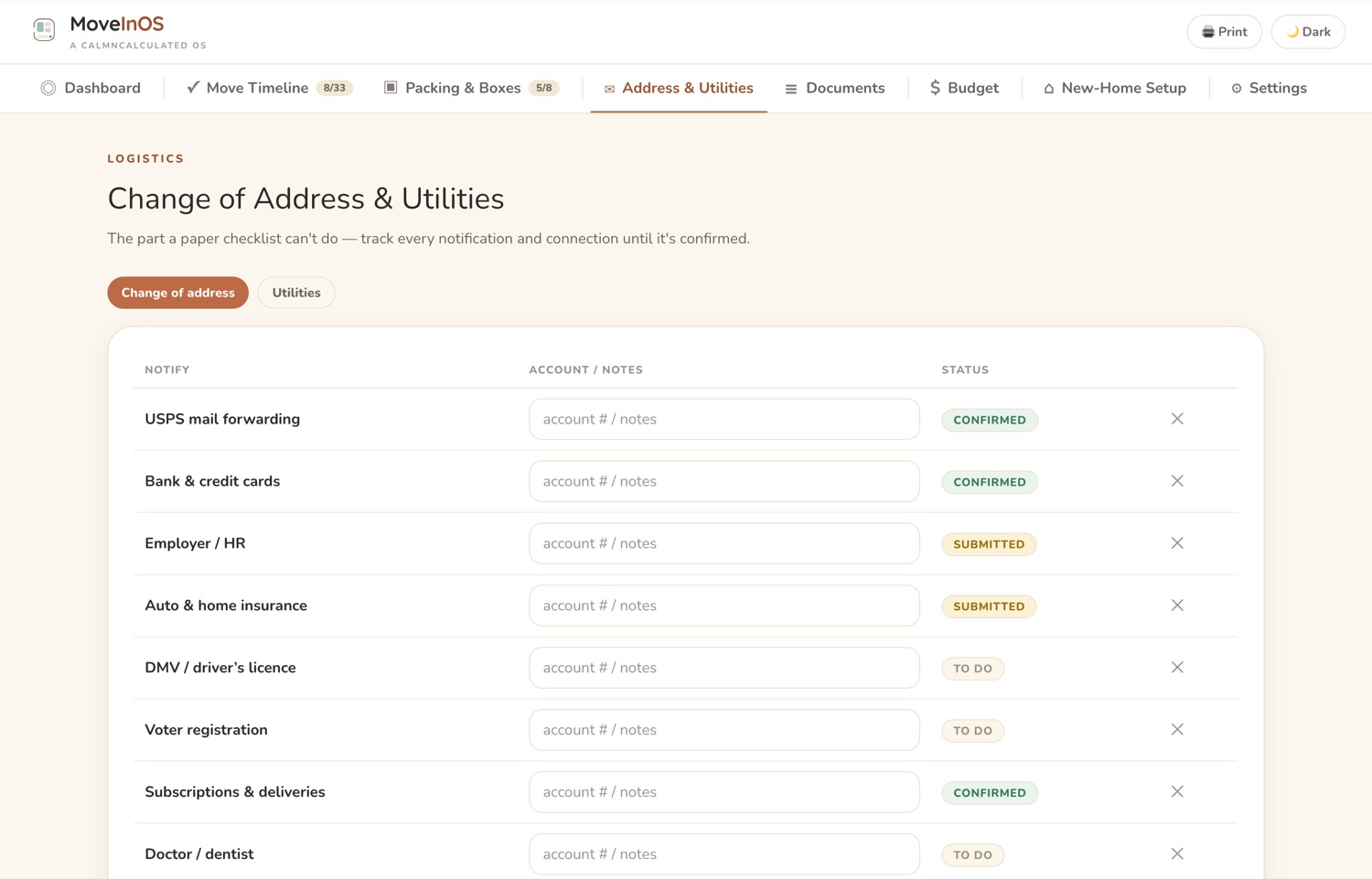Show the Utilities list

[x=296, y=293]
